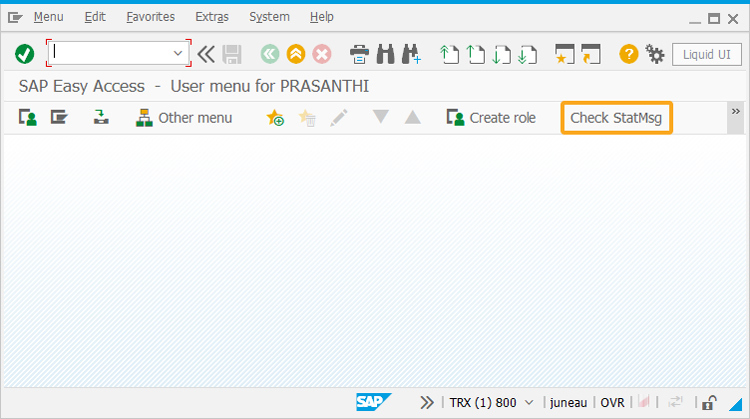Click the SAP Menu icon
Viewport: 750px width, 419px height.
pos(59,117)
